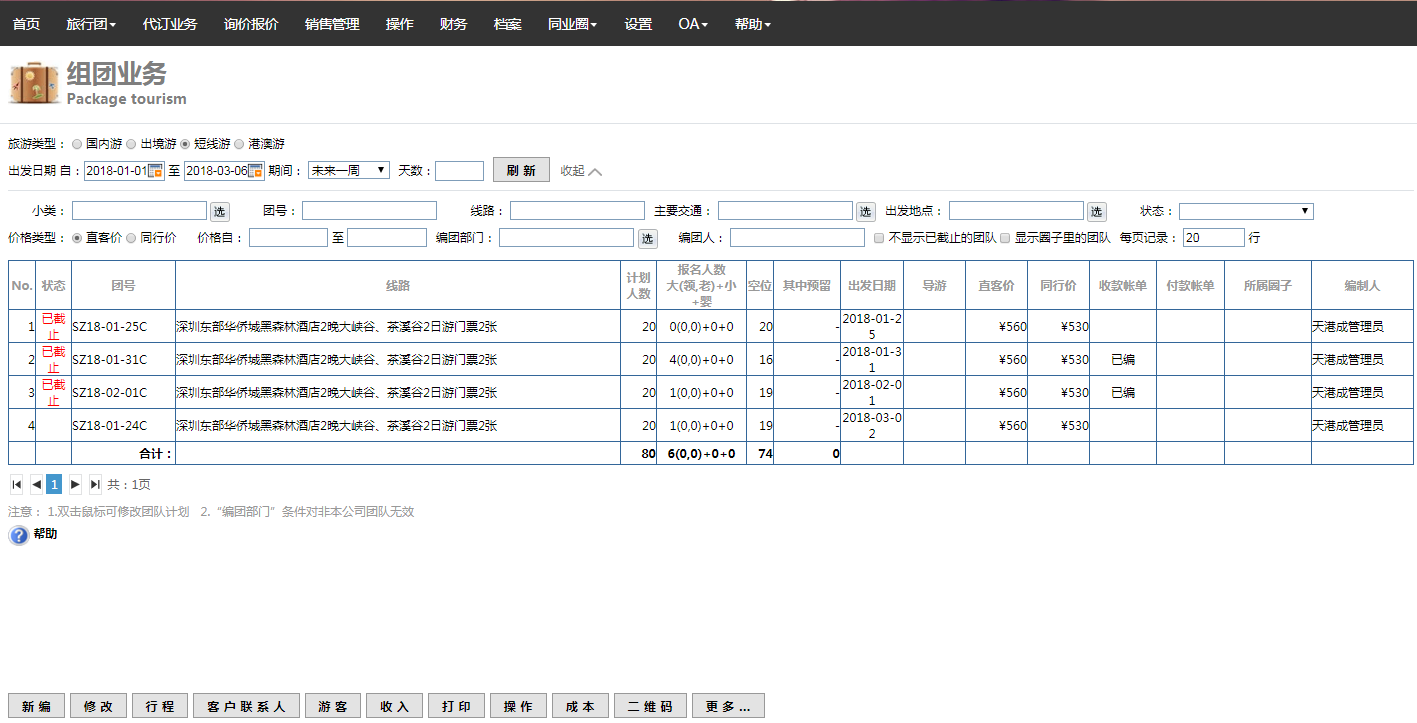Click the 刷新 refresh button
Screen dimensions: 1417x723
click(x=521, y=171)
